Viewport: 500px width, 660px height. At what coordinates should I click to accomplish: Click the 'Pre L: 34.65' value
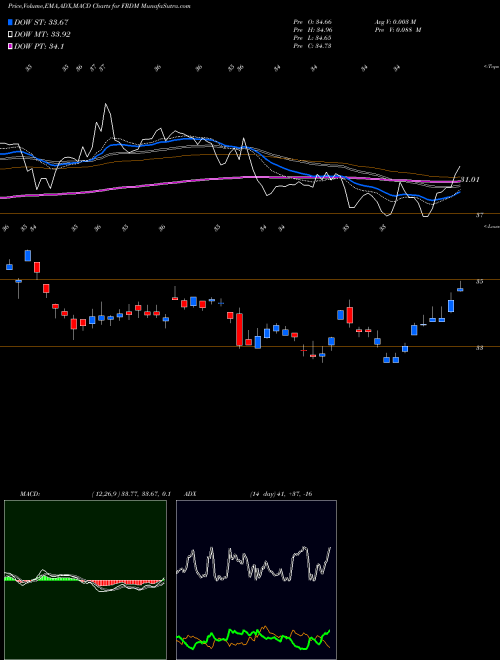313,37
